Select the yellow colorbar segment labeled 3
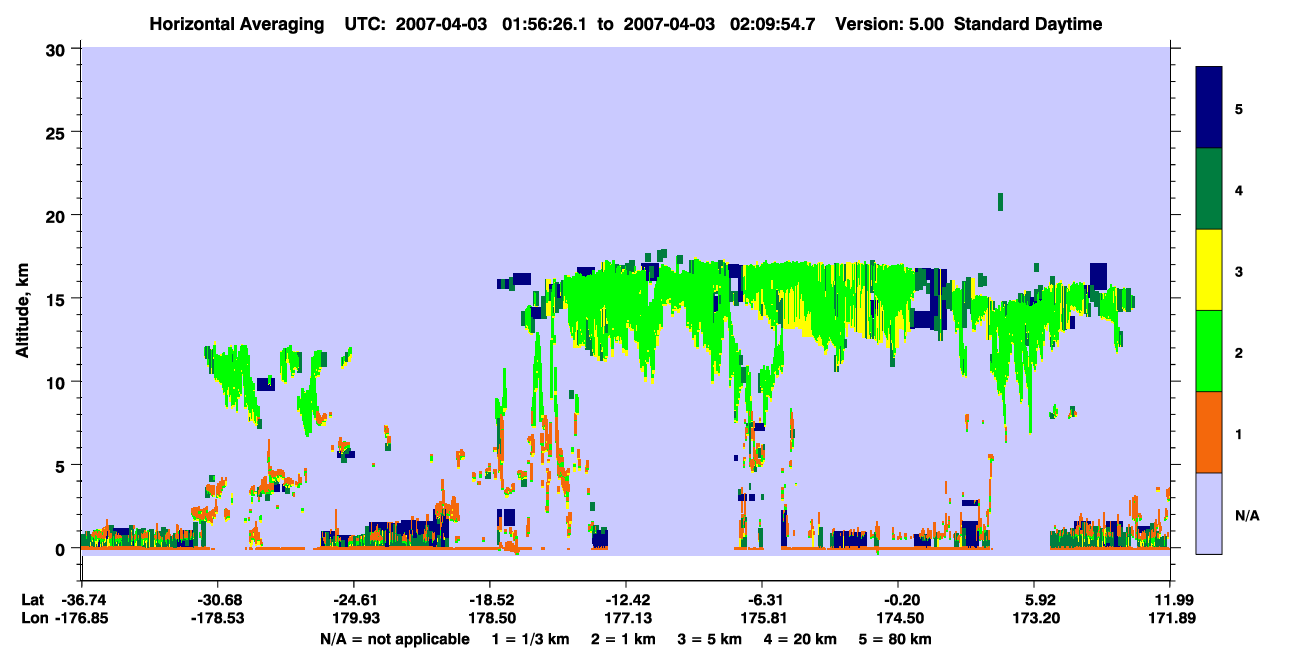The image size is (1300, 667). (1209, 270)
